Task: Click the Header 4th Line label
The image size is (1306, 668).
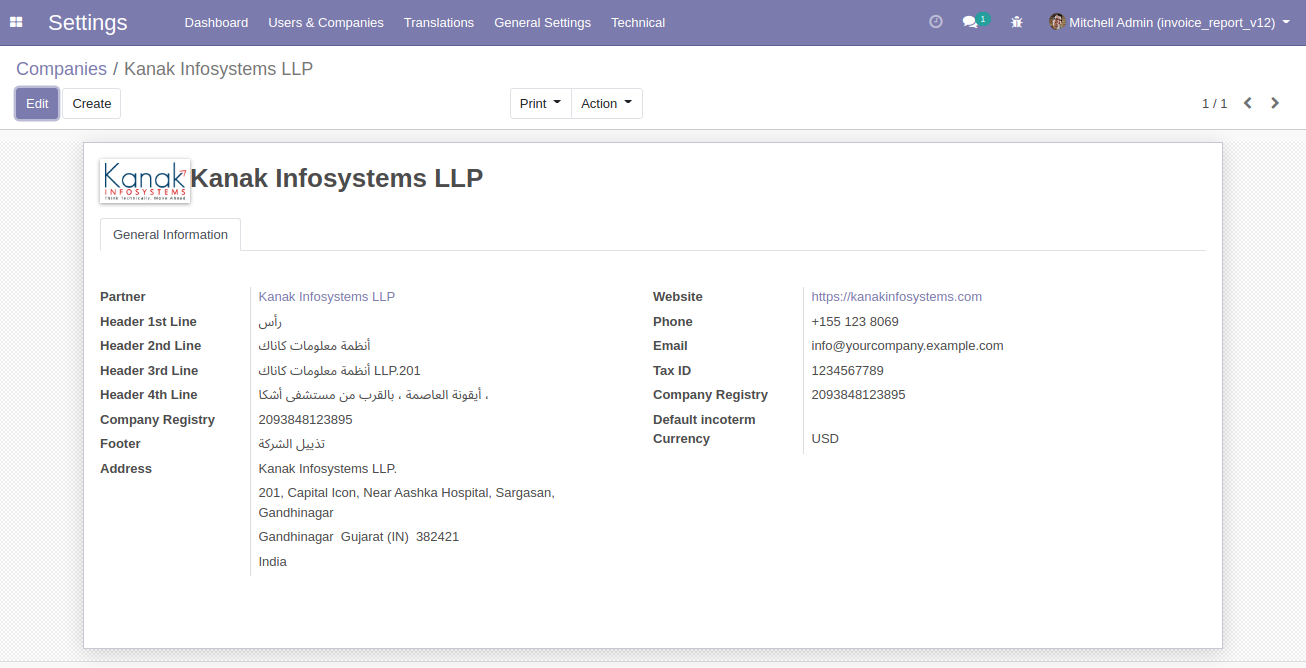Action: tap(149, 395)
